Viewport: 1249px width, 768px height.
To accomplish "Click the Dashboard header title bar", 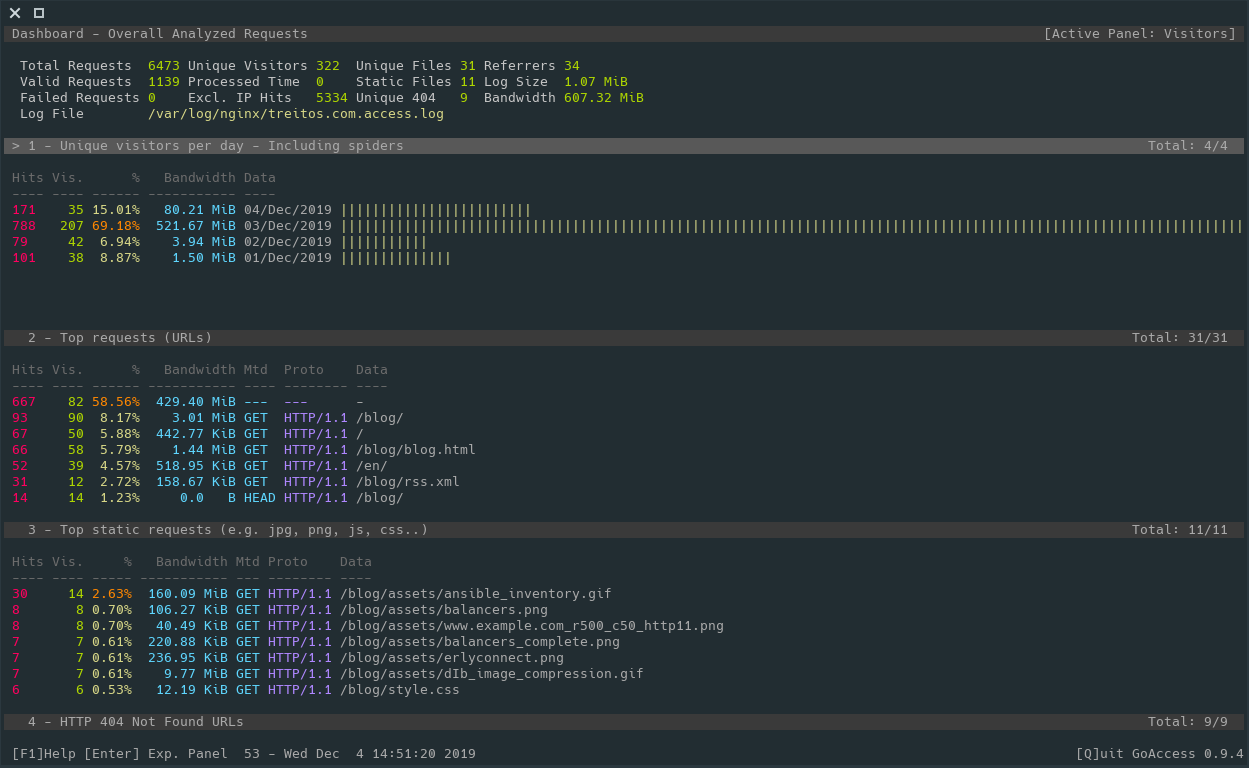I will coord(160,34).
